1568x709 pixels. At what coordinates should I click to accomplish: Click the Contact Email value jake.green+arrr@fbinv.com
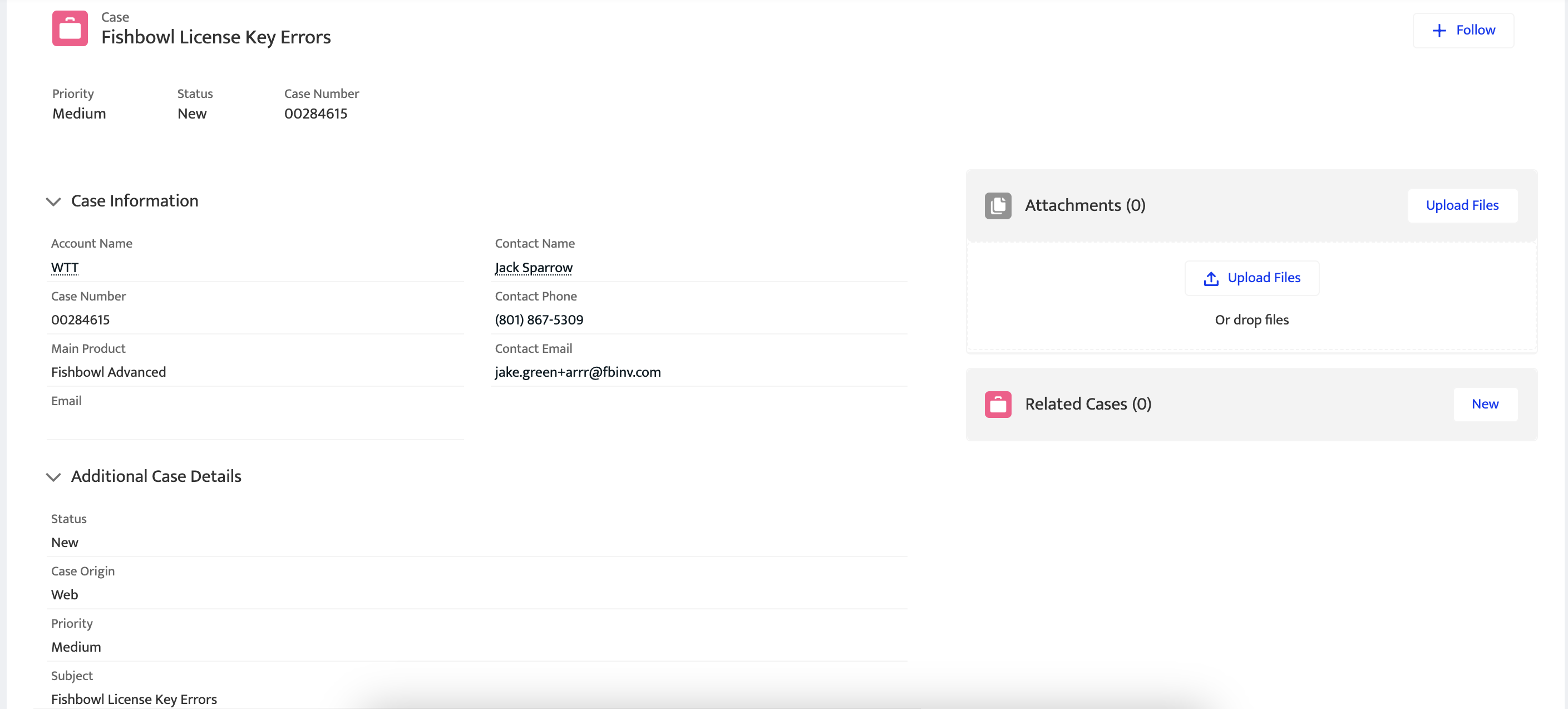coord(577,372)
